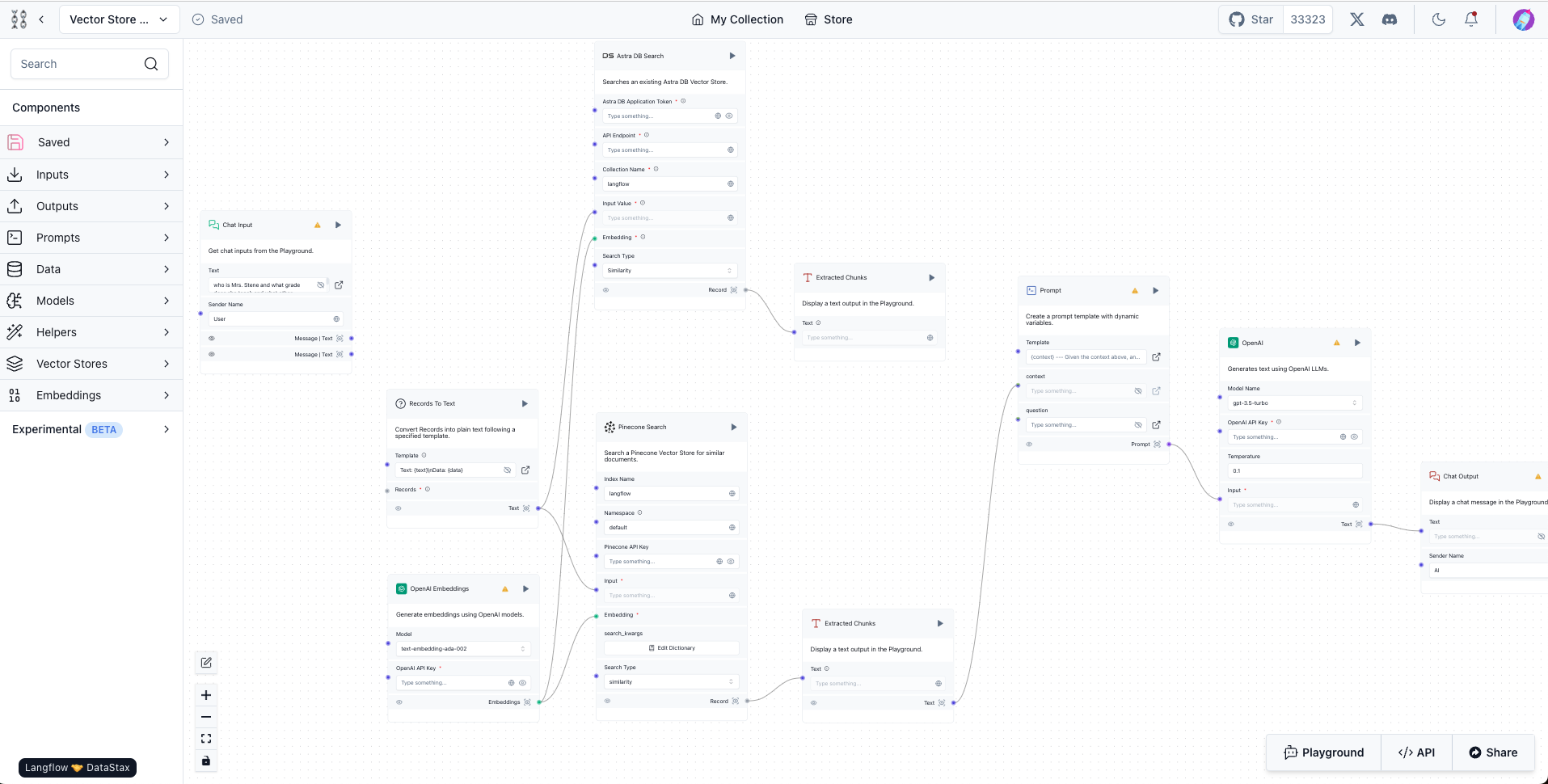Toggle visibility eye on Pinecone API Key
Screen dimensions: 1548x784
coord(731,562)
